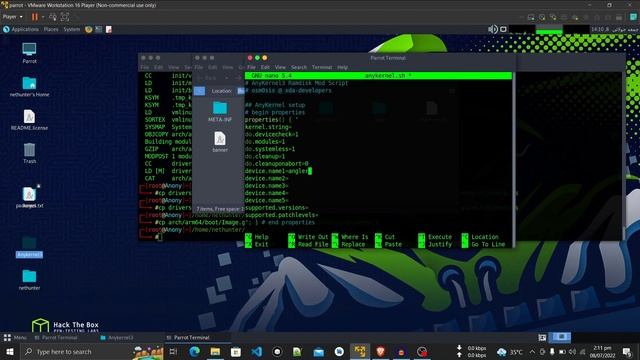Image resolution: width=640 pixels, height=360 pixels.
Task: Select the README.license desktop file
Action: [29, 120]
